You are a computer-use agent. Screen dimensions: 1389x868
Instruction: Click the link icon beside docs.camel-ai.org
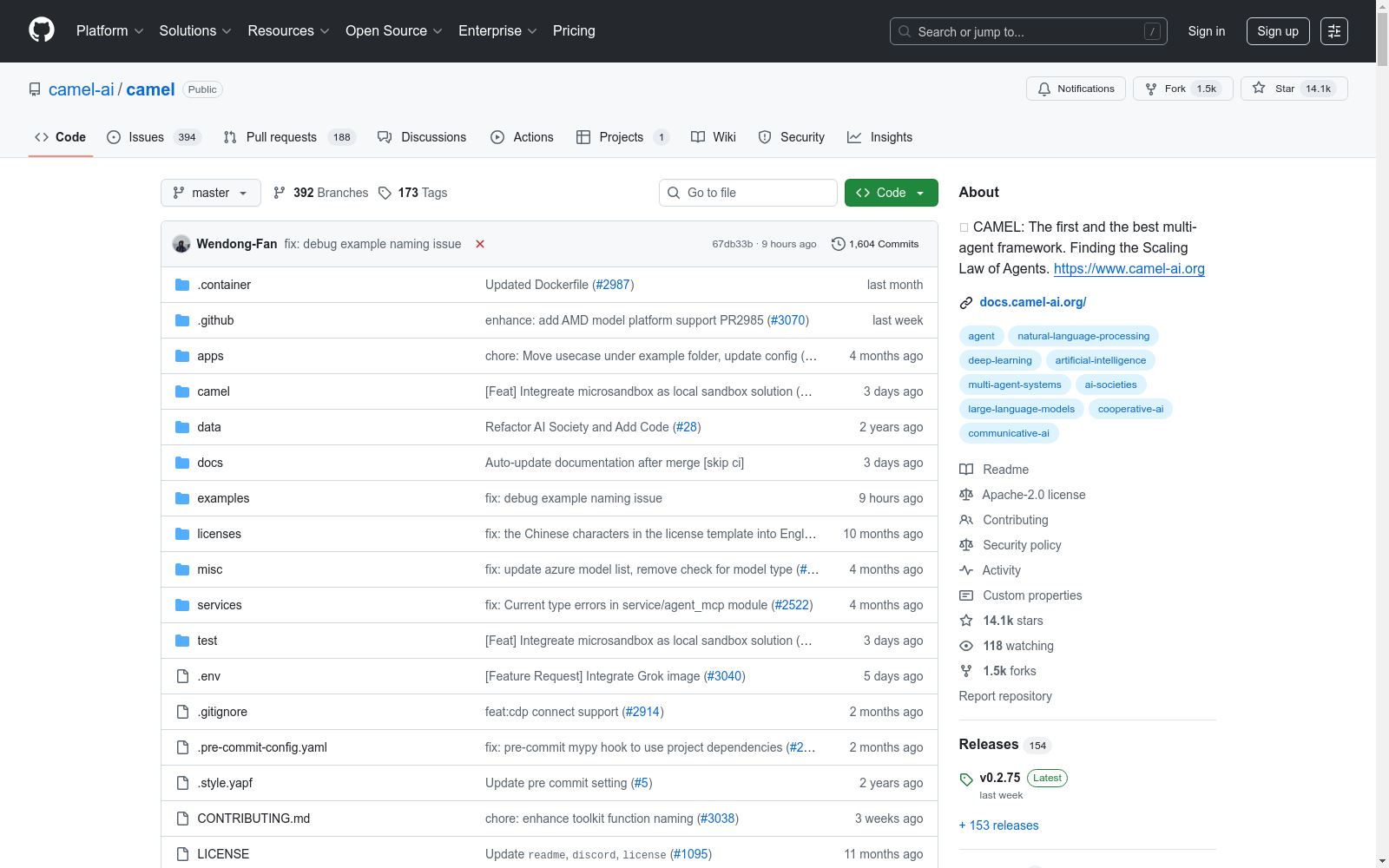966,303
